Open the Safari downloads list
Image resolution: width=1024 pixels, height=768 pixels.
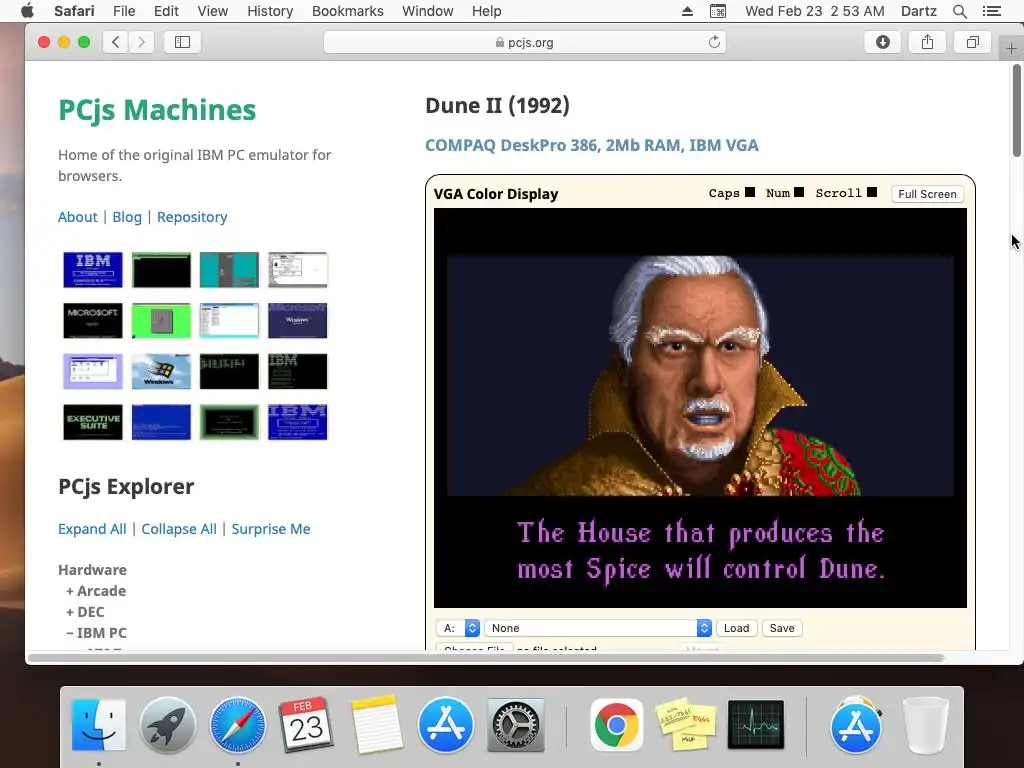point(882,42)
